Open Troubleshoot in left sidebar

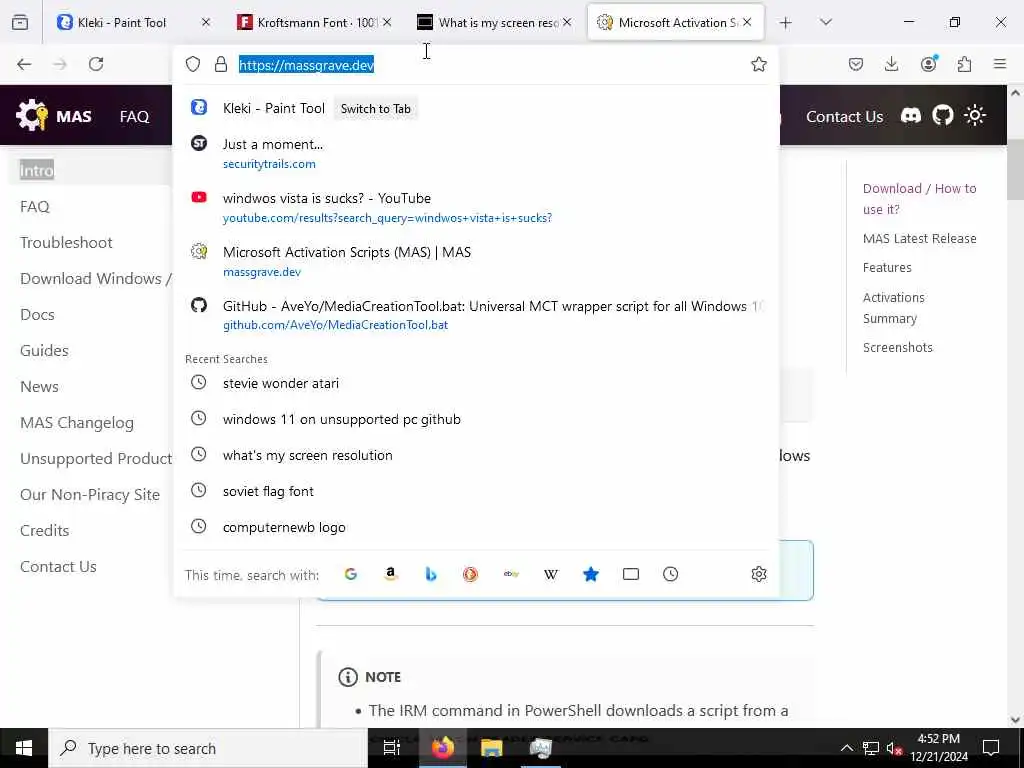66,242
